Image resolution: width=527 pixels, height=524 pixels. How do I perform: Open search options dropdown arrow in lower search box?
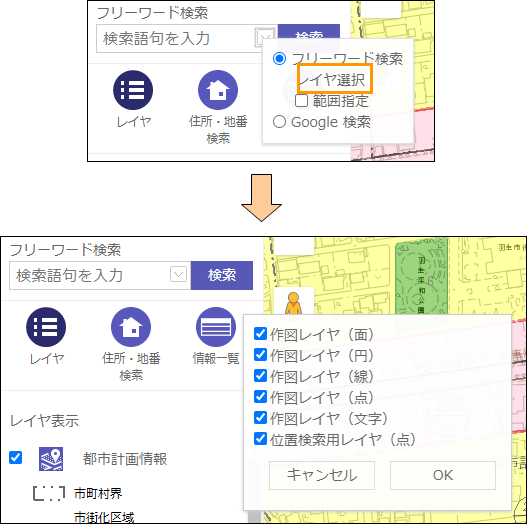[178, 275]
